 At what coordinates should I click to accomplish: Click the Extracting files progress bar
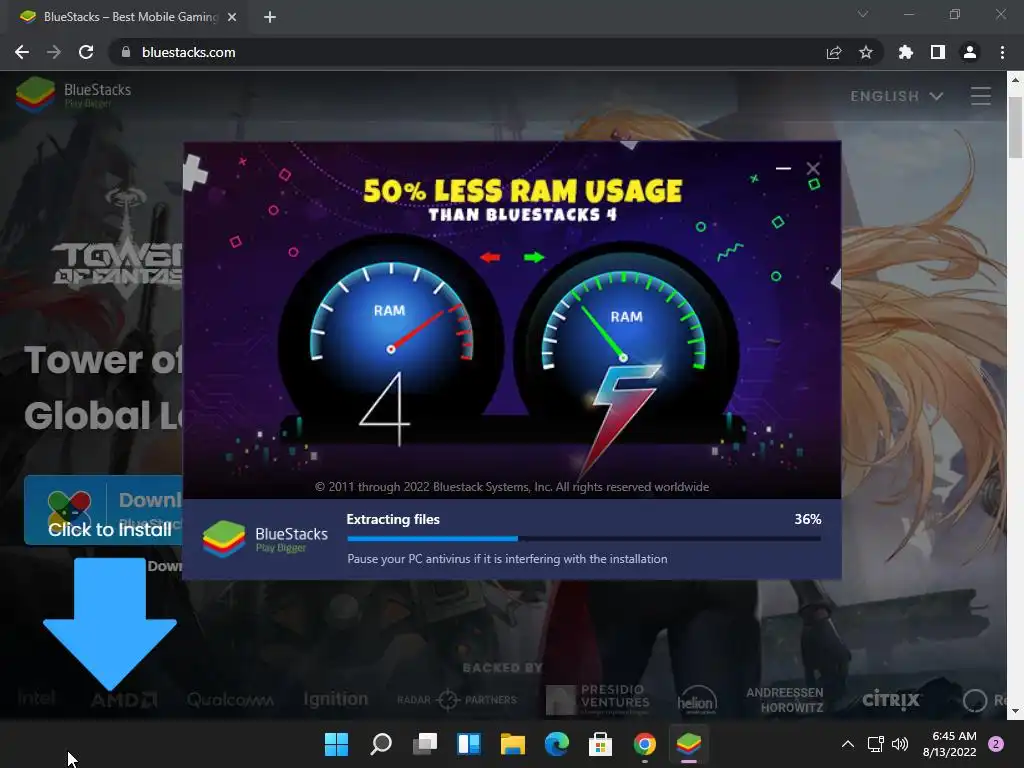(x=584, y=539)
